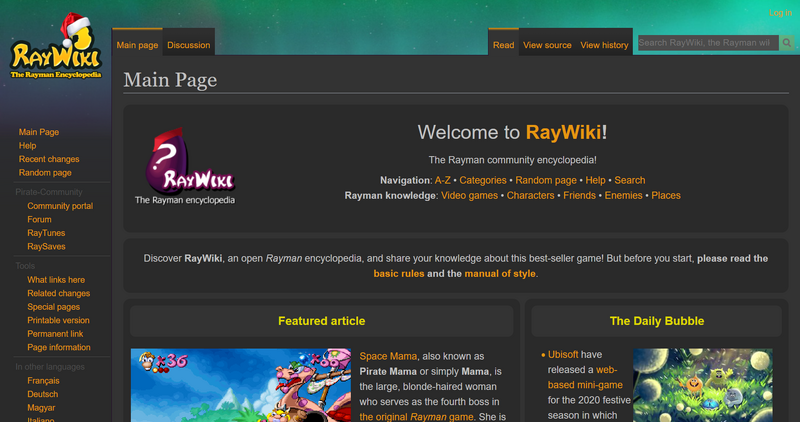Click Help in the Navigation row
800x422 pixels.
click(x=595, y=180)
